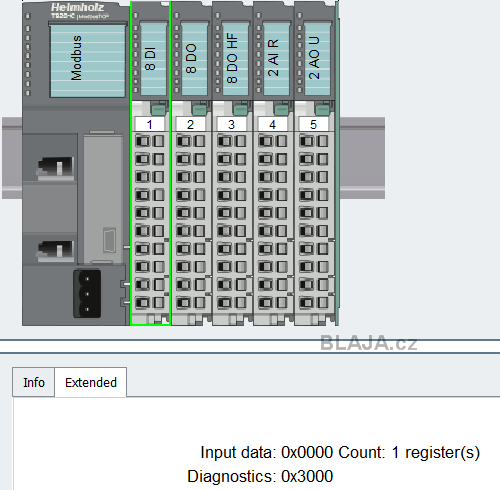
Task: Click slot number 3 label
Action: pos(232,124)
